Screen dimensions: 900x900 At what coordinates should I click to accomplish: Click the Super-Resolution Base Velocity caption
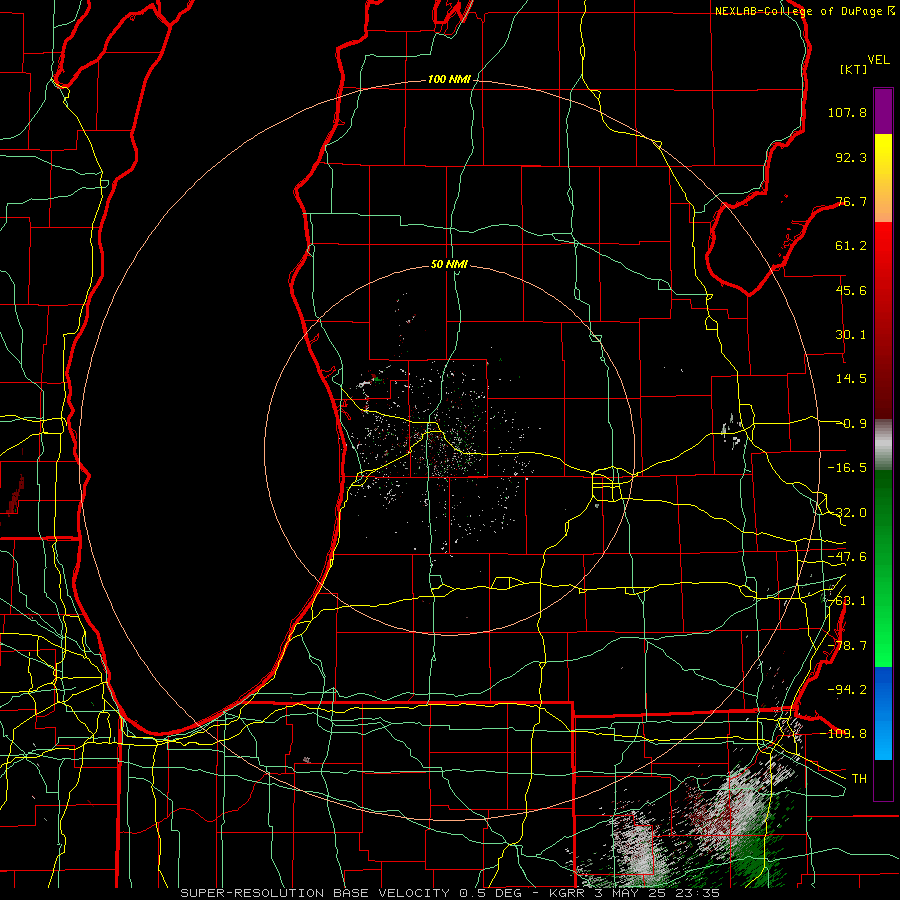tap(450, 893)
